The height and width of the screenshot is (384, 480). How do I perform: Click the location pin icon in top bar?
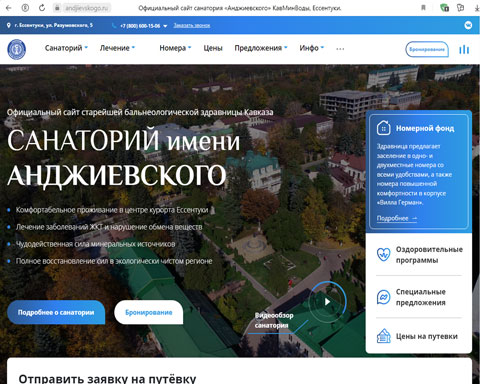pos(9,25)
